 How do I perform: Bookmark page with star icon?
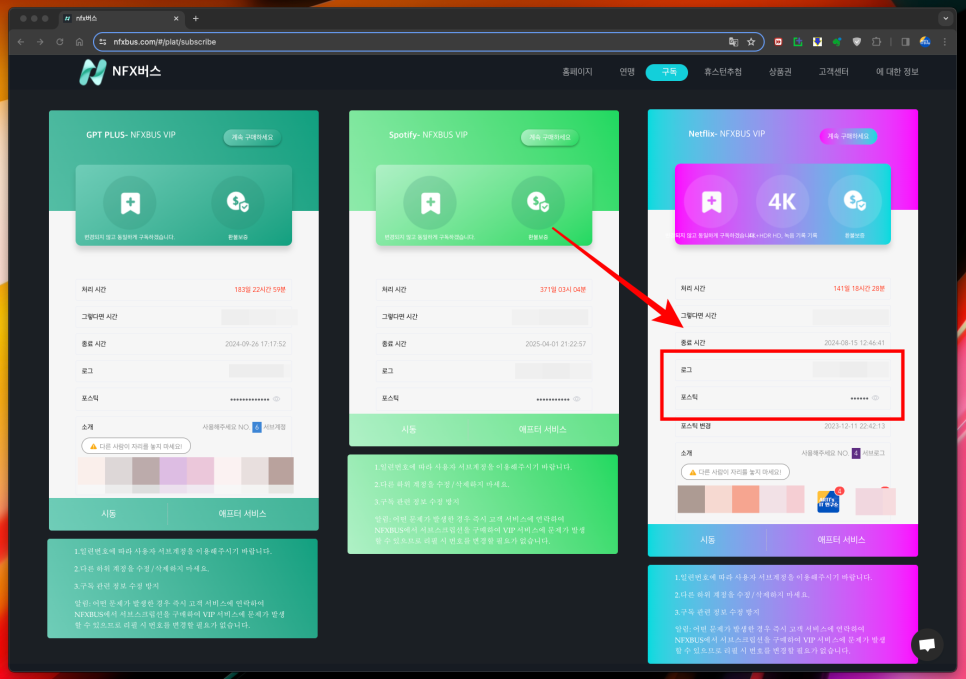[x=751, y=42]
